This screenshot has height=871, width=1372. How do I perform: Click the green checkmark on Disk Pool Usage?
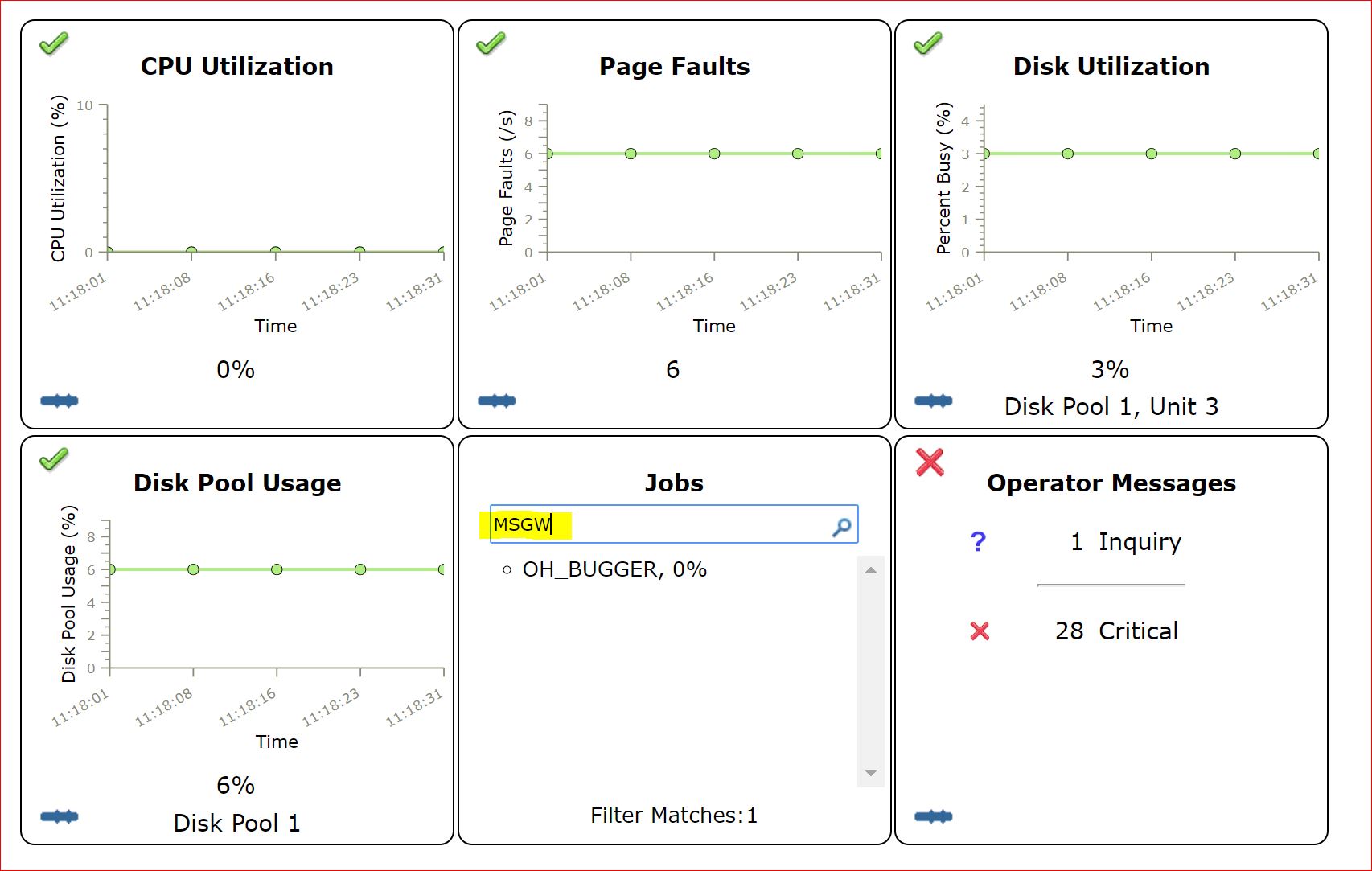54,459
